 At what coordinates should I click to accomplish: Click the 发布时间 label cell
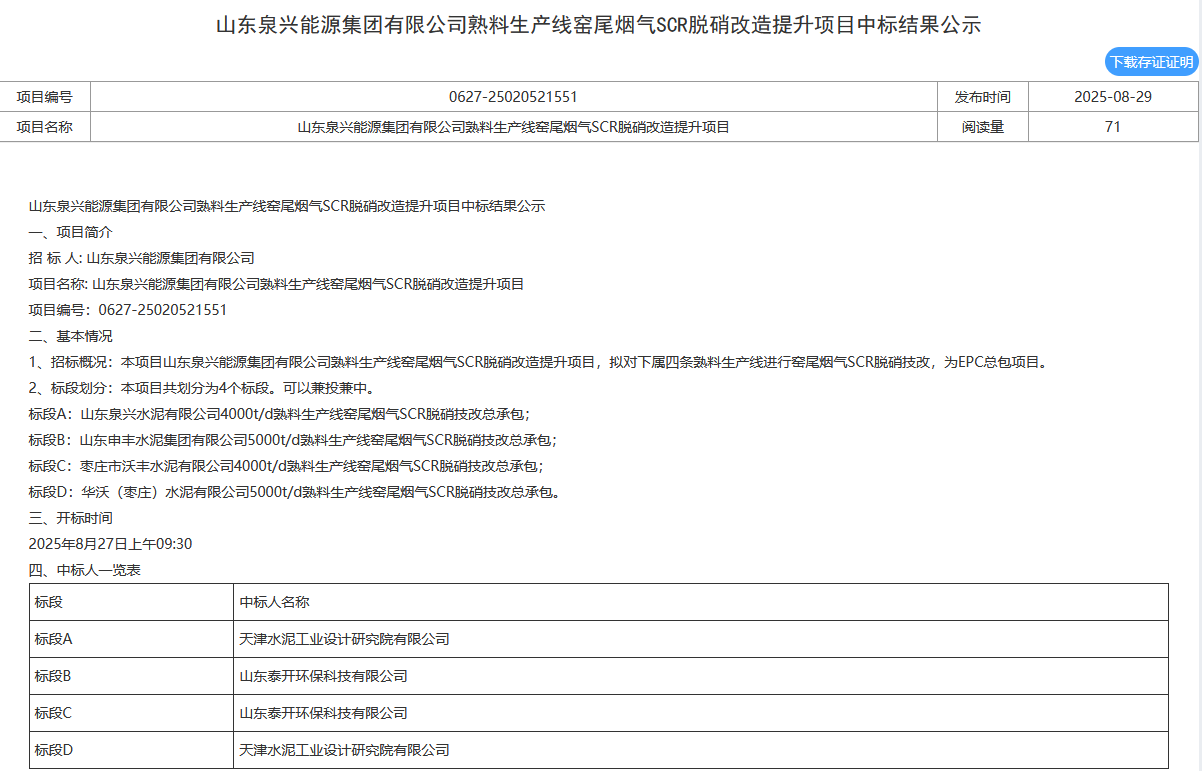tap(982, 97)
